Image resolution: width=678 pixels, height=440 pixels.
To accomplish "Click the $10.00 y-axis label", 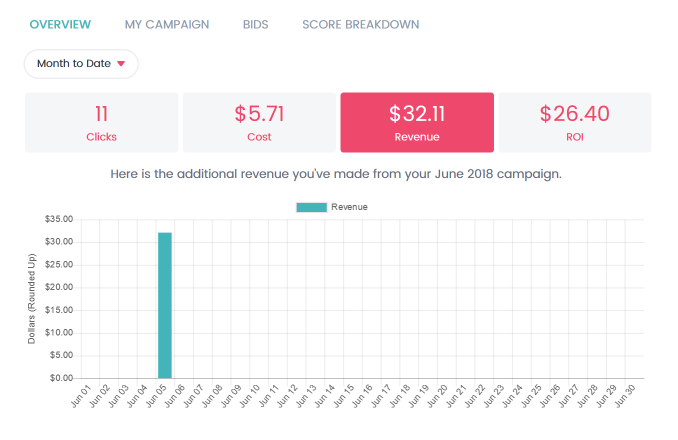I will click(x=59, y=332).
